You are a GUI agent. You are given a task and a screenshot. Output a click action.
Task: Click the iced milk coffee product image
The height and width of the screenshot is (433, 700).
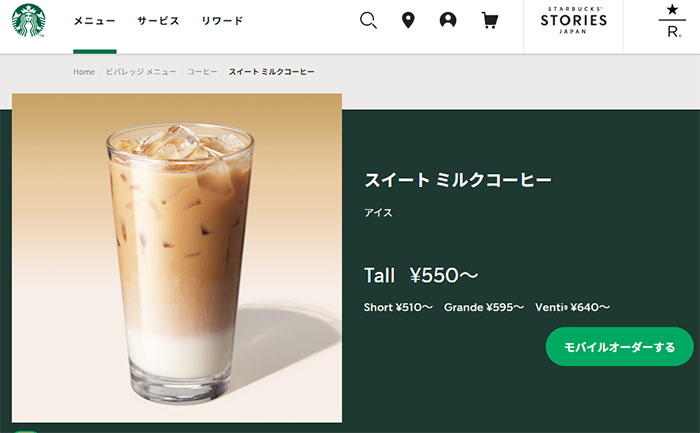[x=177, y=258]
